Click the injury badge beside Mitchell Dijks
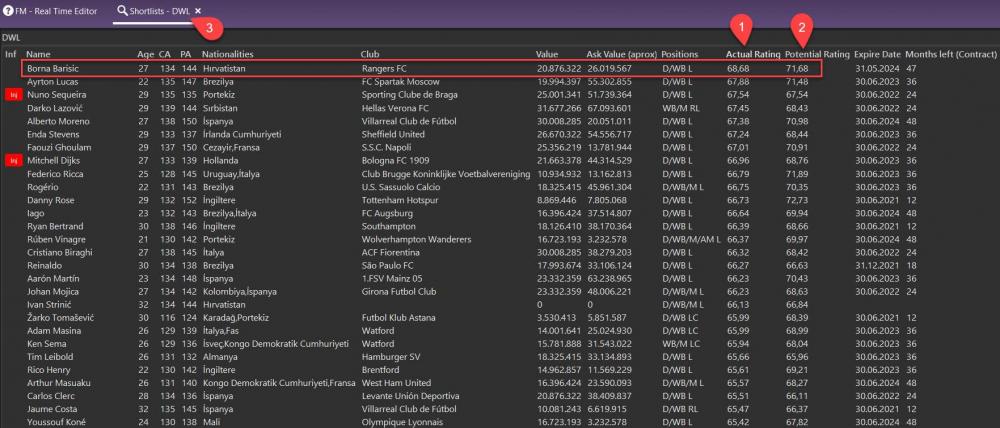 [x=13, y=160]
